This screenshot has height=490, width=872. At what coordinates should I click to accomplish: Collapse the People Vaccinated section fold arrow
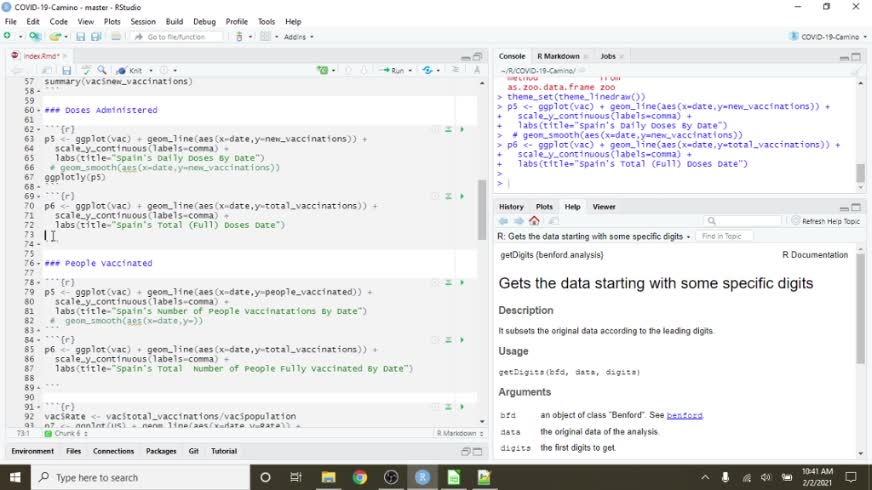tap(39, 264)
